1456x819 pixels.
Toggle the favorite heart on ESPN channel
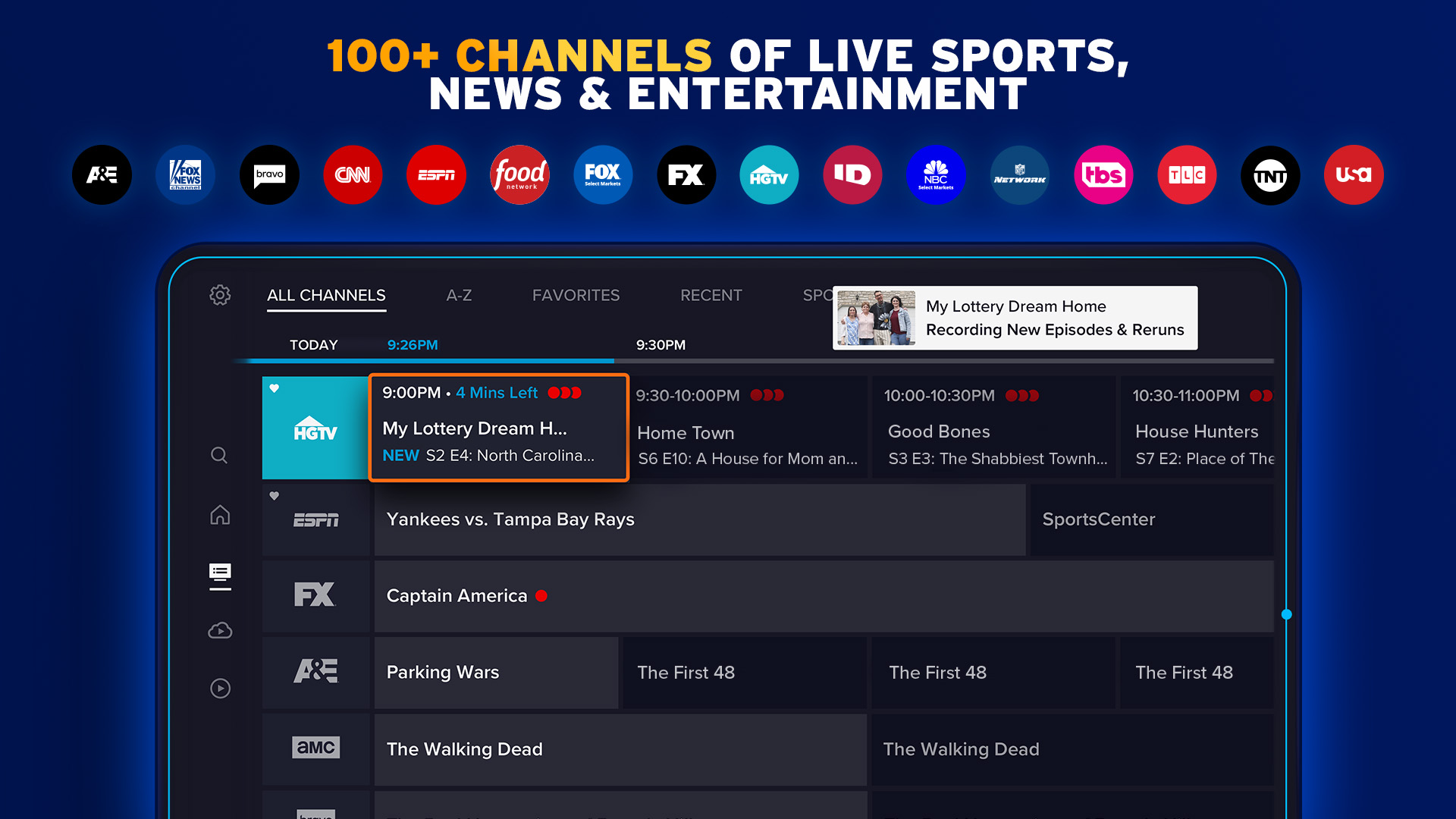(274, 494)
